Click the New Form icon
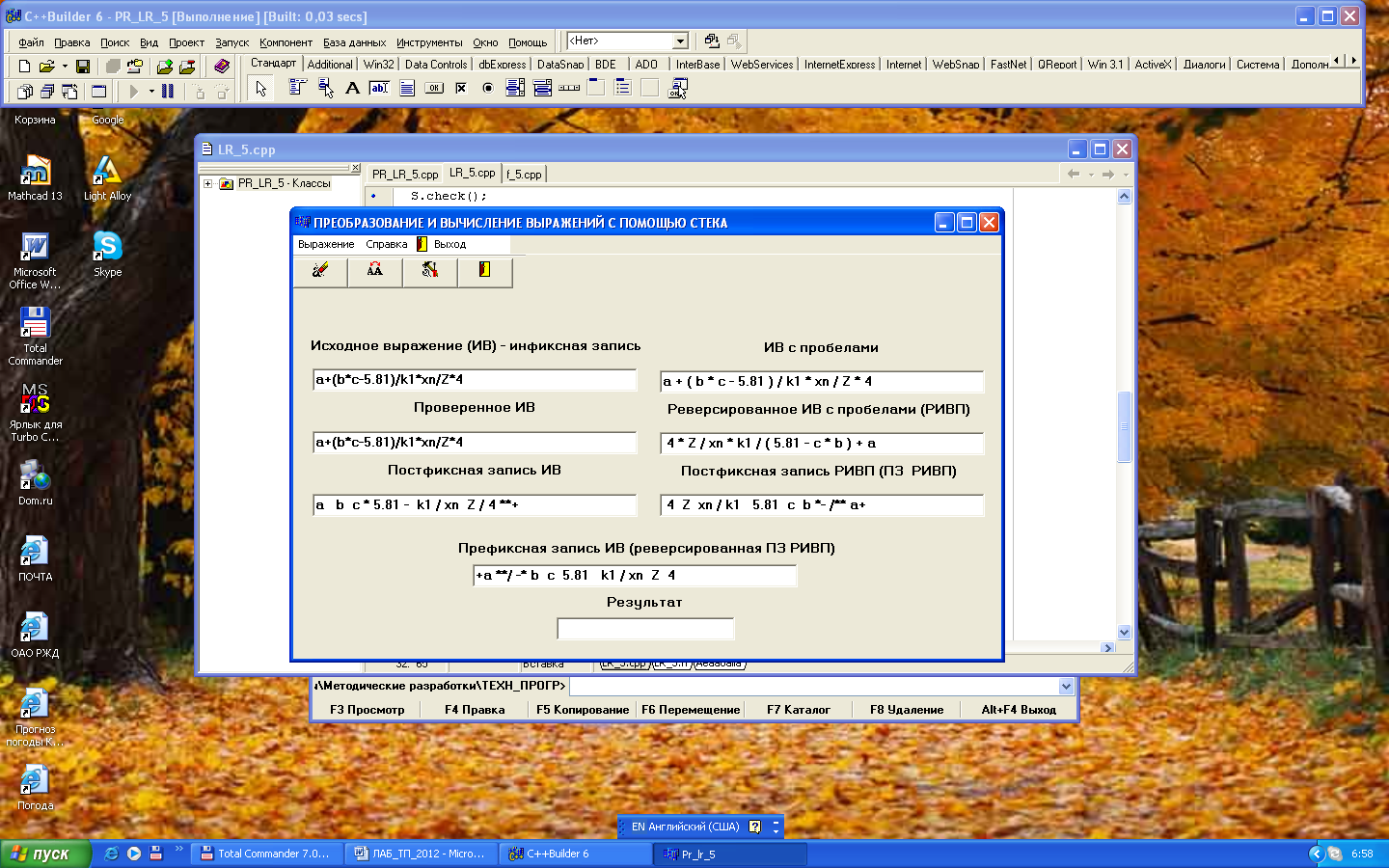The height and width of the screenshot is (868, 1389). pyautogui.click(x=98, y=91)
